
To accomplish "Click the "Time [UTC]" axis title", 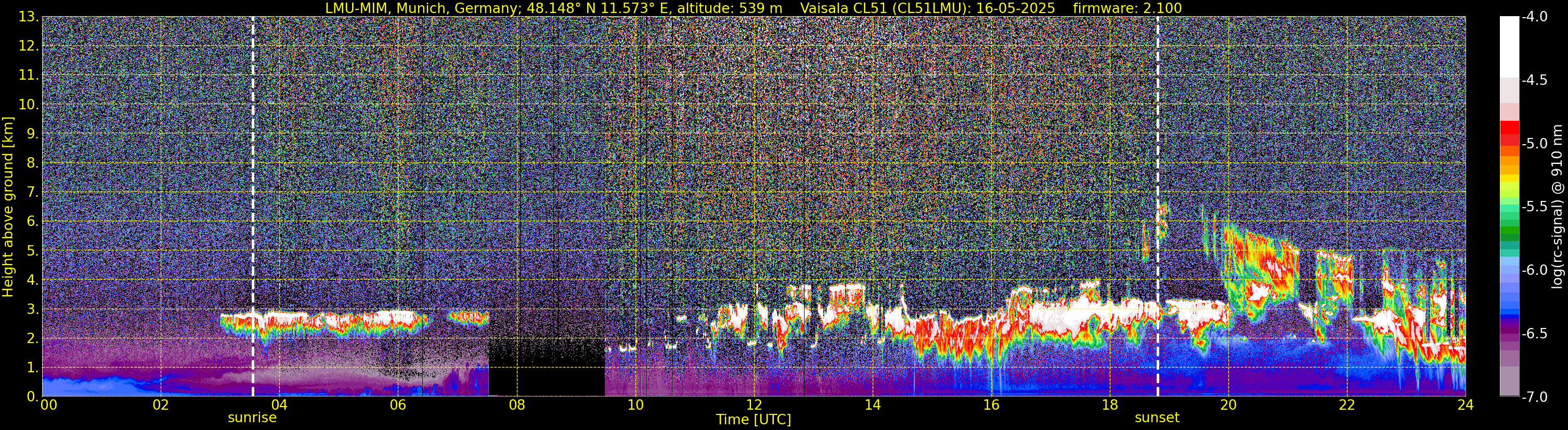I will point(754,420).
